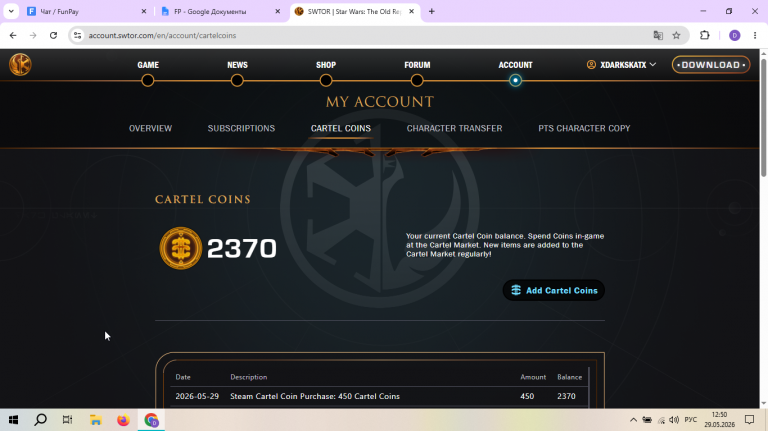Open the NEWS navigation menu
768x431 pixels.
(x=237, y=65)
